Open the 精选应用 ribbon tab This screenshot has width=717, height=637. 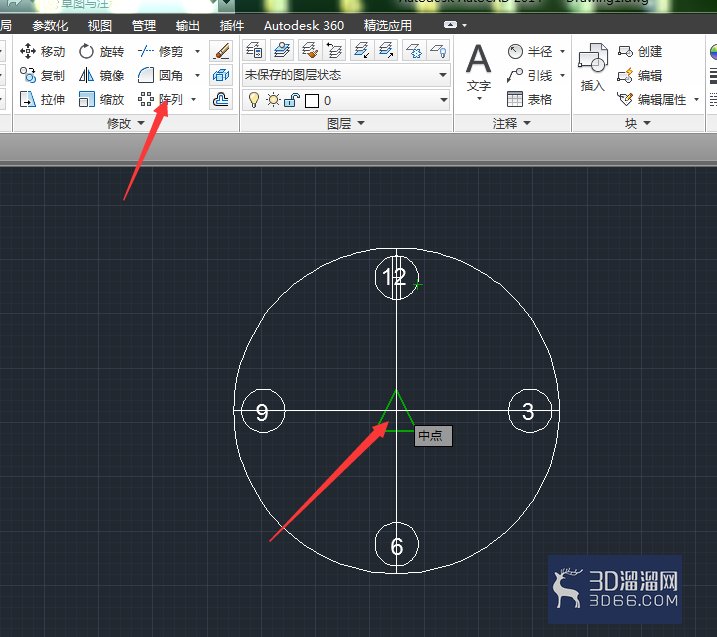click(x=387, y=25)
